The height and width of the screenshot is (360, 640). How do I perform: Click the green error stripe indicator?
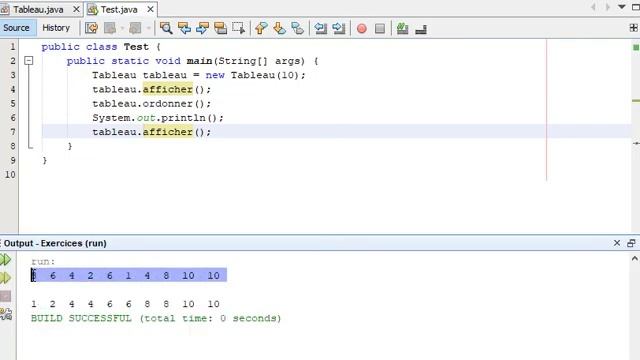(636, 47)
